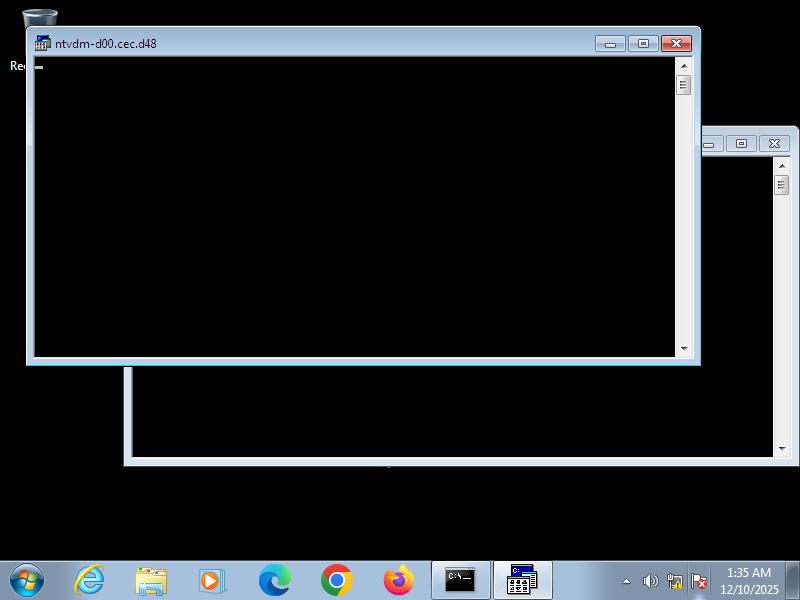Click the background window's scroll down arrow

[782, 450]
